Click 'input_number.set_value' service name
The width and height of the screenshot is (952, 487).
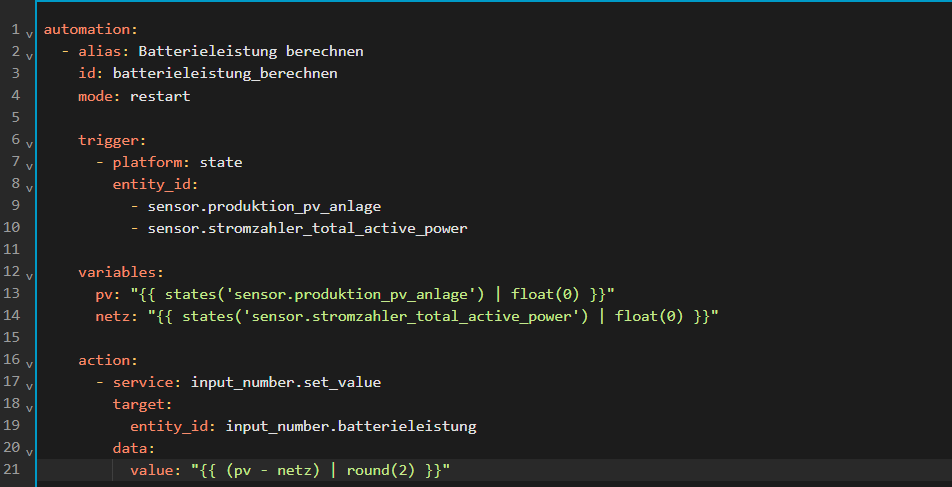click(x=286, y=383)
